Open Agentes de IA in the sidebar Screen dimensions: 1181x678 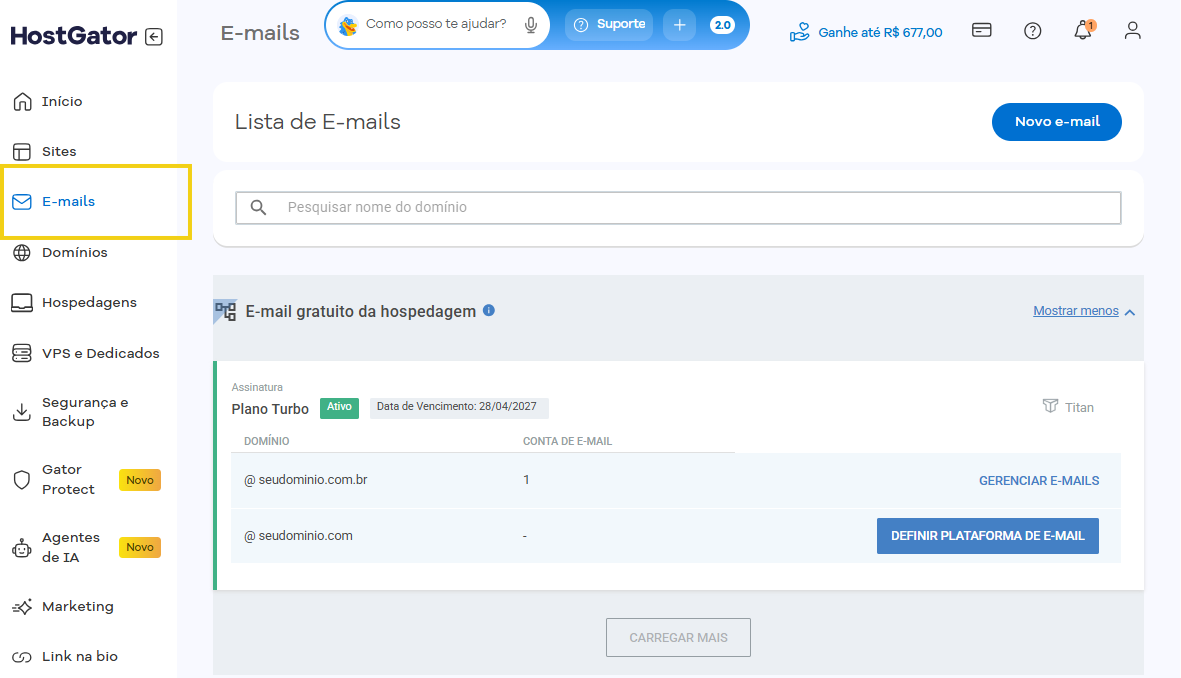pyautogui.click(x=70, y=547)
